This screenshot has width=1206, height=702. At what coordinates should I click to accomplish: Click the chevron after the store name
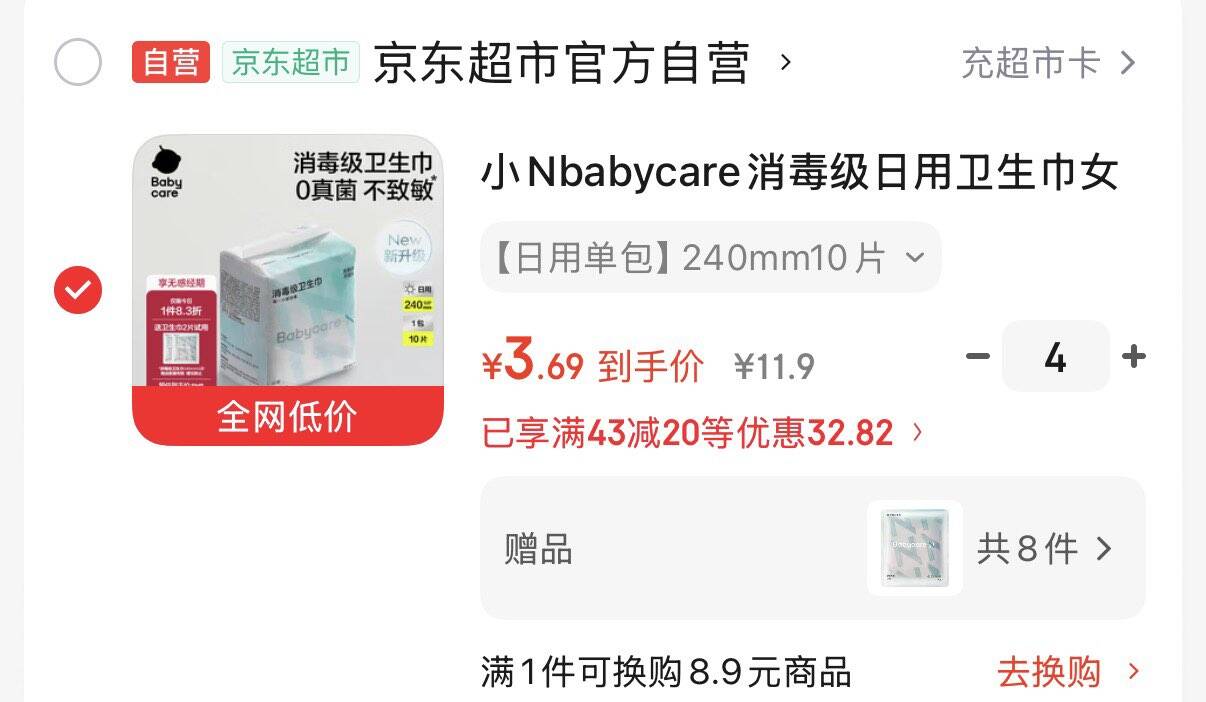point(785,62)
